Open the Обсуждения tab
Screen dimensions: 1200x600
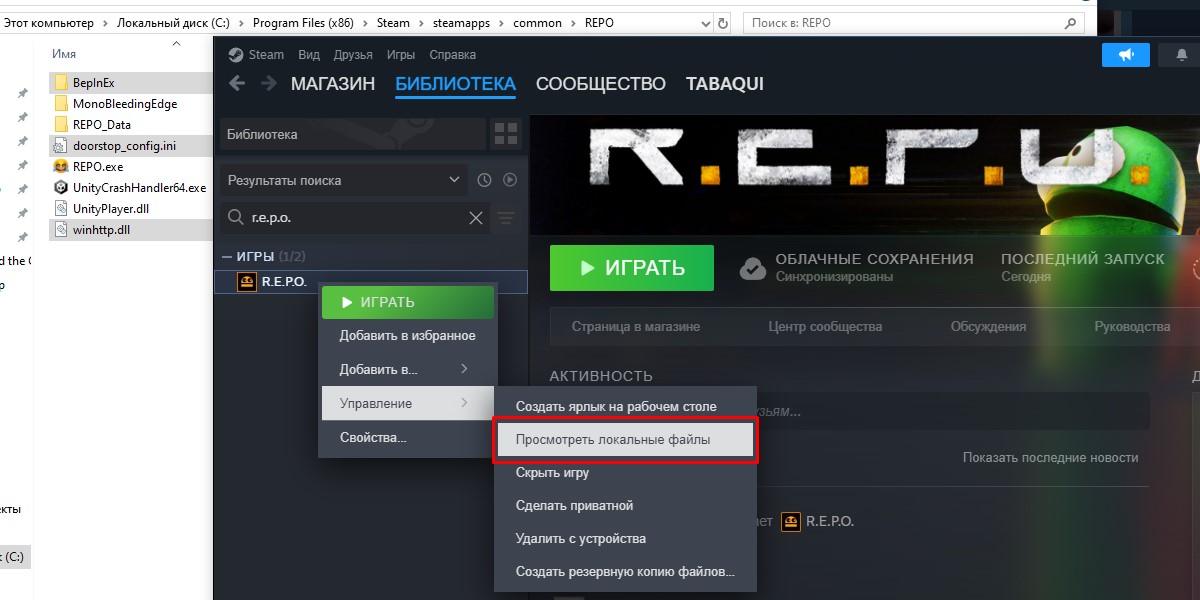pos(988,327)
